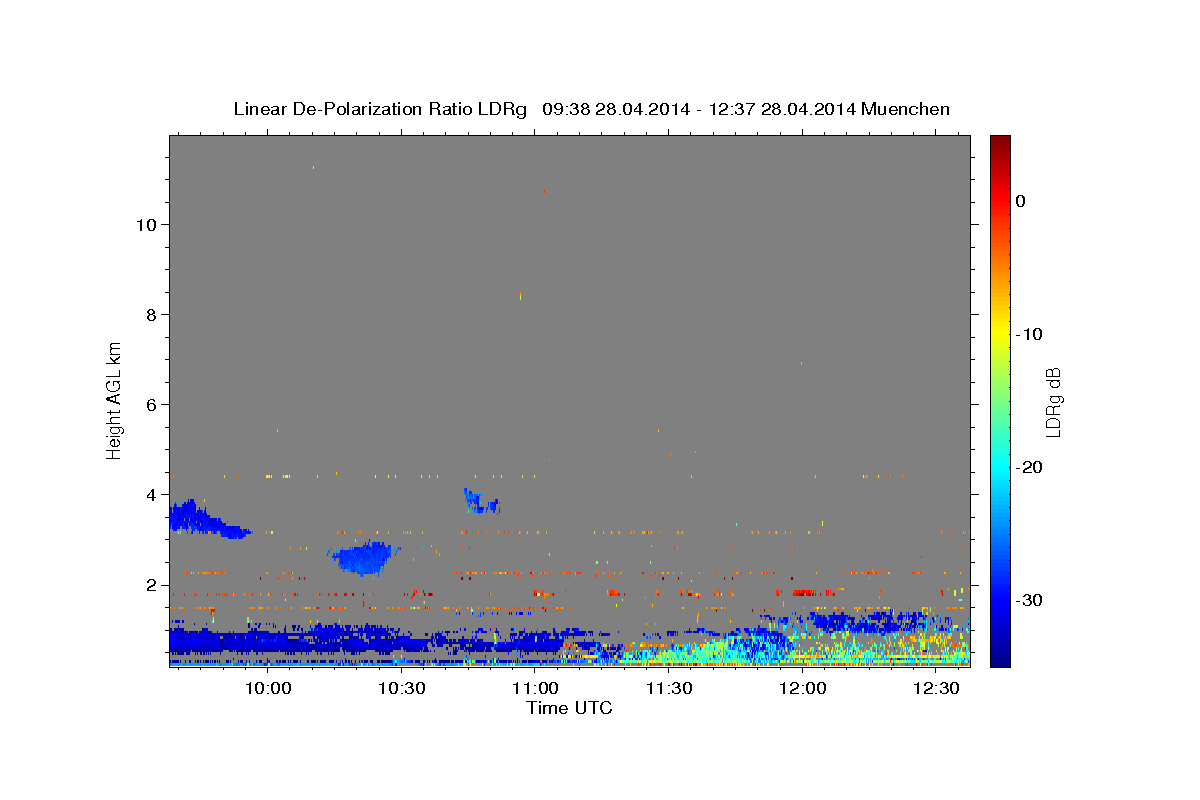Click the 11:30 time tick label

pos(669,688)
